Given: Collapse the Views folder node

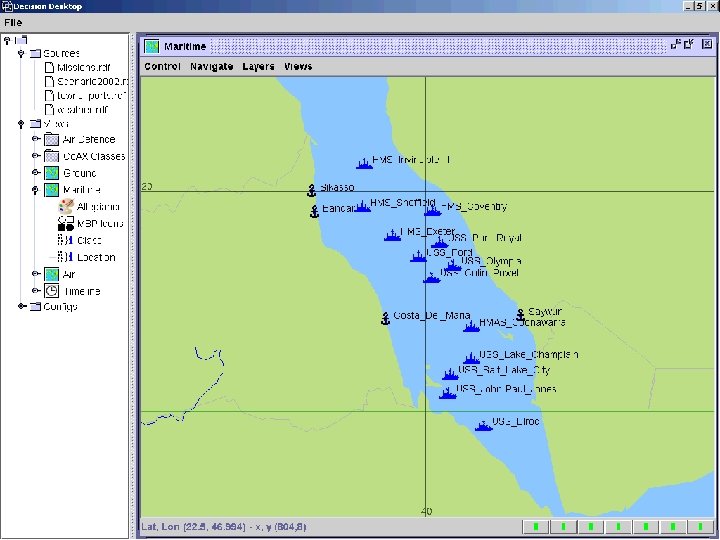Looking at the screenshot, I should (21, 124).
